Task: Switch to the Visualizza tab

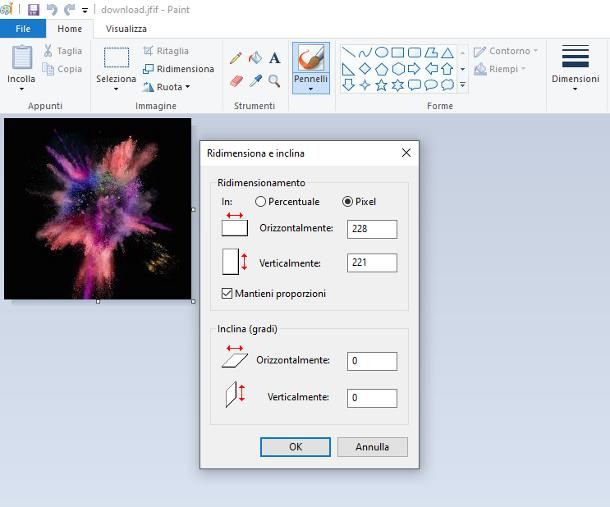Action: [x=126, y=29]
